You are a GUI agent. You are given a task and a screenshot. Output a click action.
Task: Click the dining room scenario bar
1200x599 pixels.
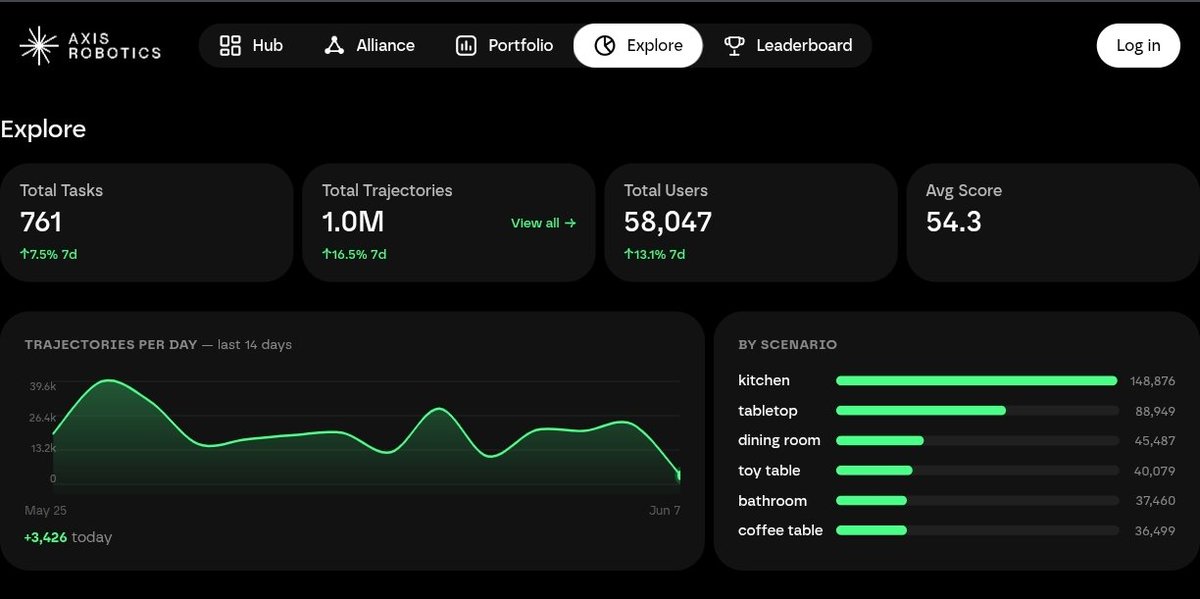pos(977,441)
